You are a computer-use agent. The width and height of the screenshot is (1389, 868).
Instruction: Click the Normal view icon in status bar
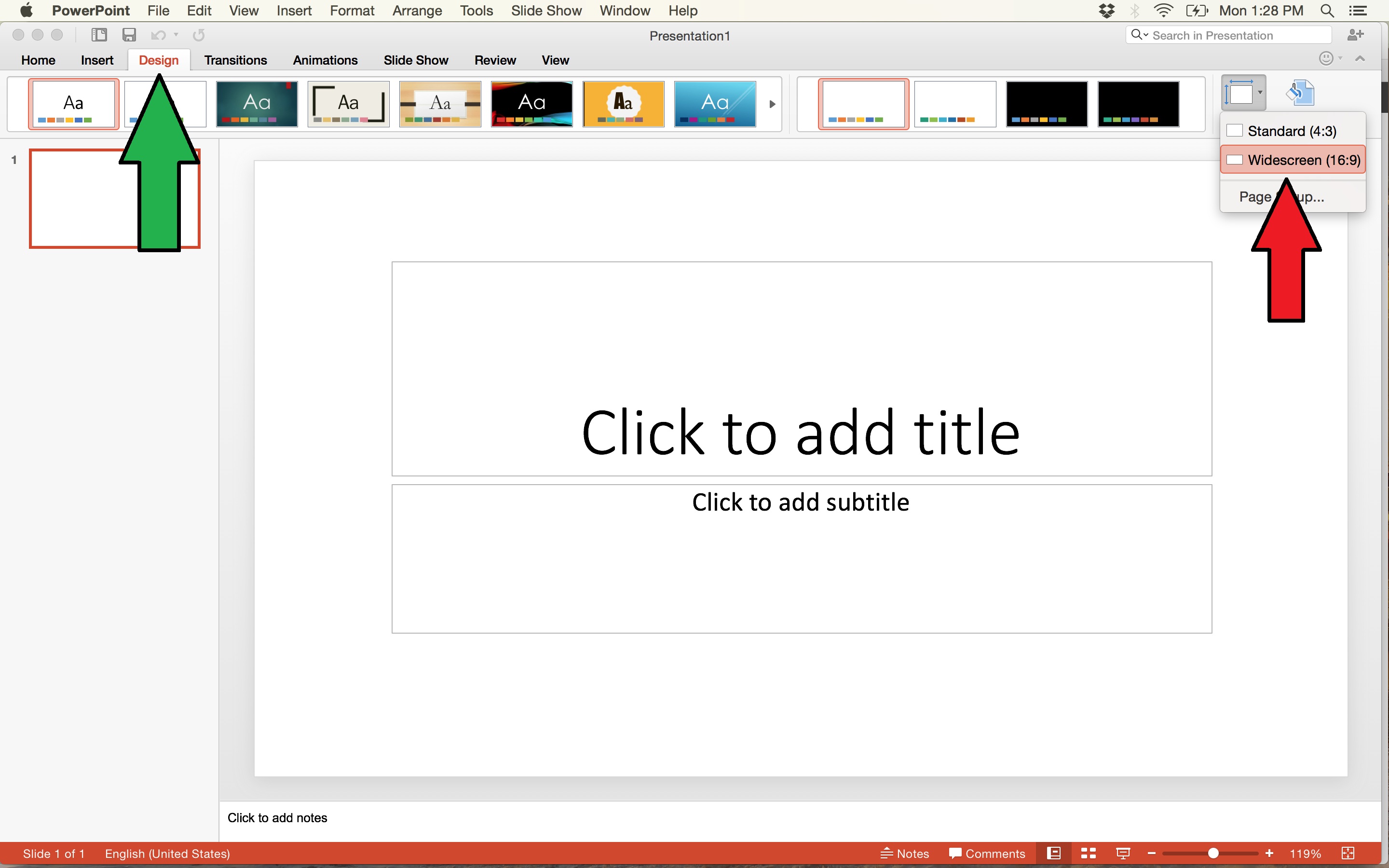[1054, 853]
